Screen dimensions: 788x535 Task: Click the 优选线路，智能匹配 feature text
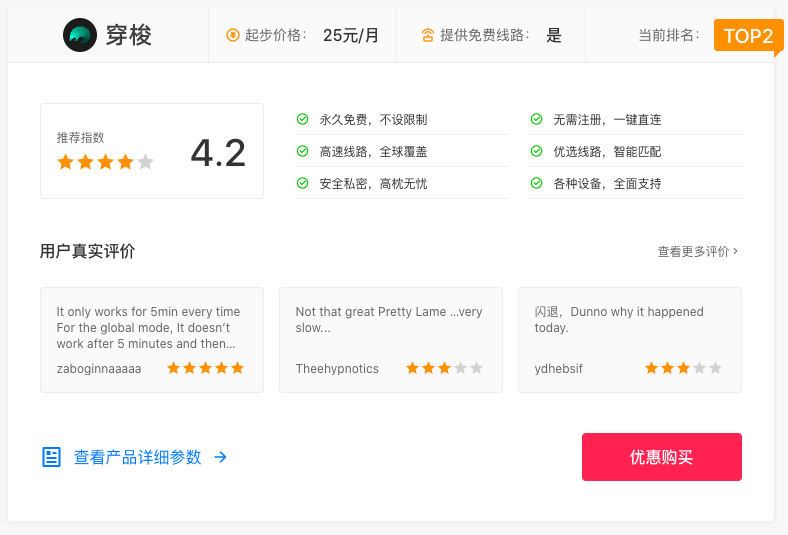[607, 152]
